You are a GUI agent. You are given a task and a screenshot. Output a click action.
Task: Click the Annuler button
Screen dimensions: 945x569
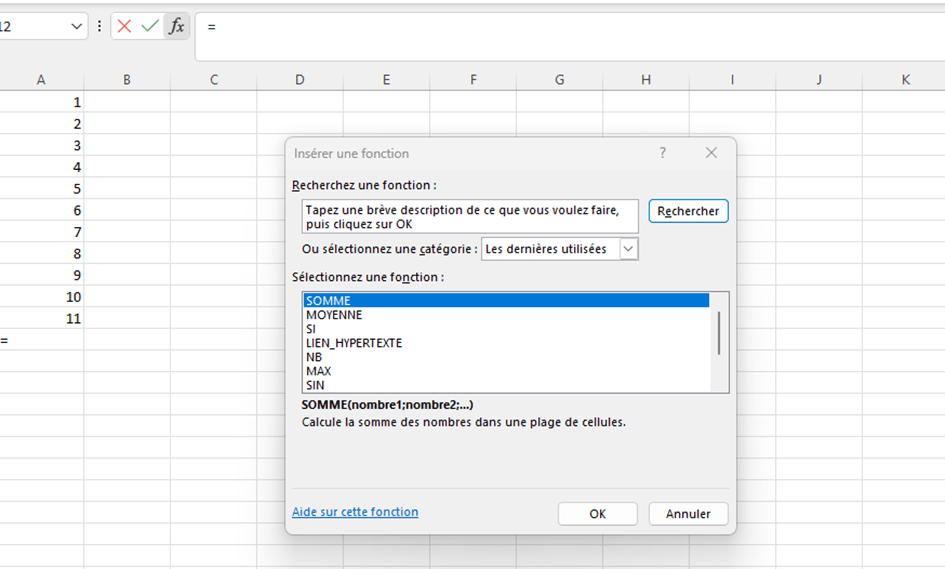[688, 514]
